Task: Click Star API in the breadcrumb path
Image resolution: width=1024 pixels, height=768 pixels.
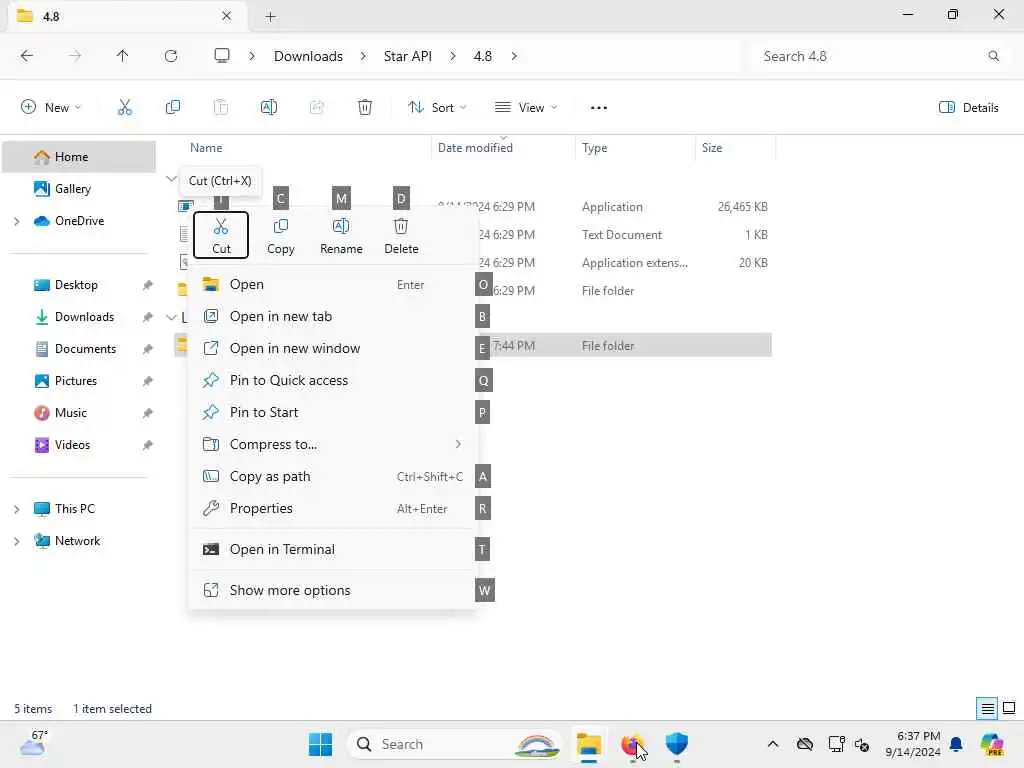Action: coord(408,56)
